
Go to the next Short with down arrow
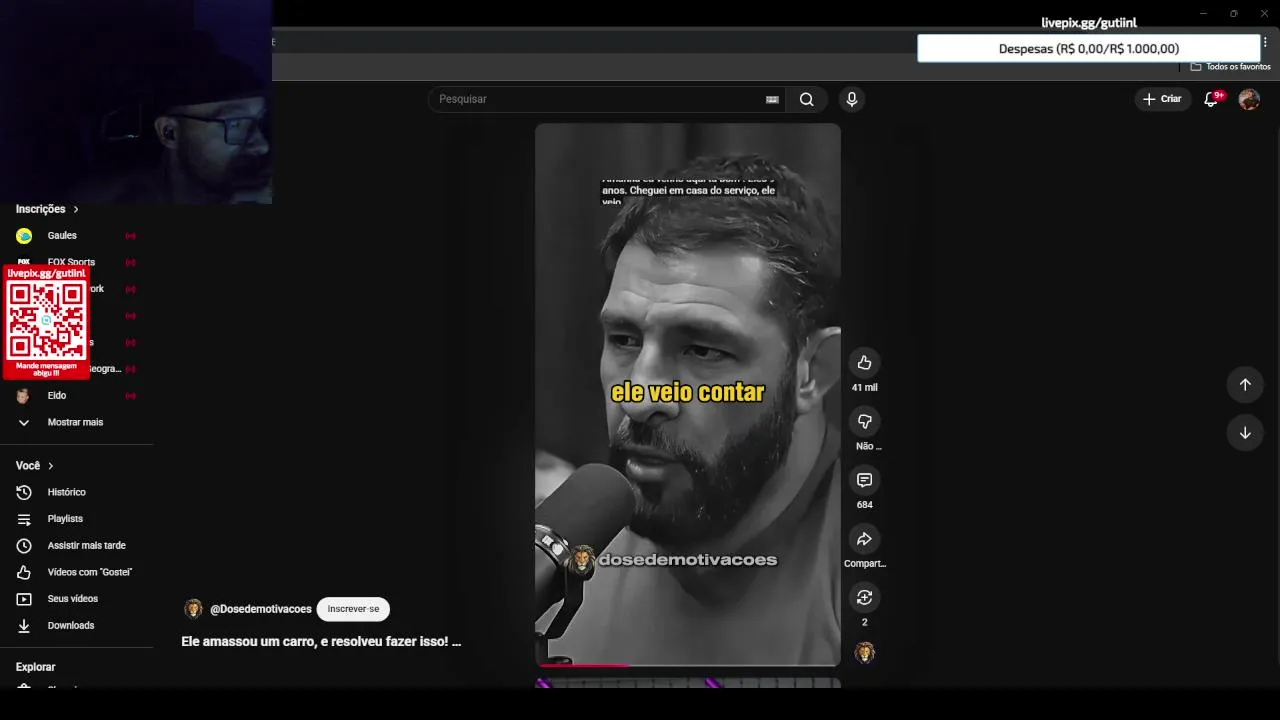pos(1245,433)
